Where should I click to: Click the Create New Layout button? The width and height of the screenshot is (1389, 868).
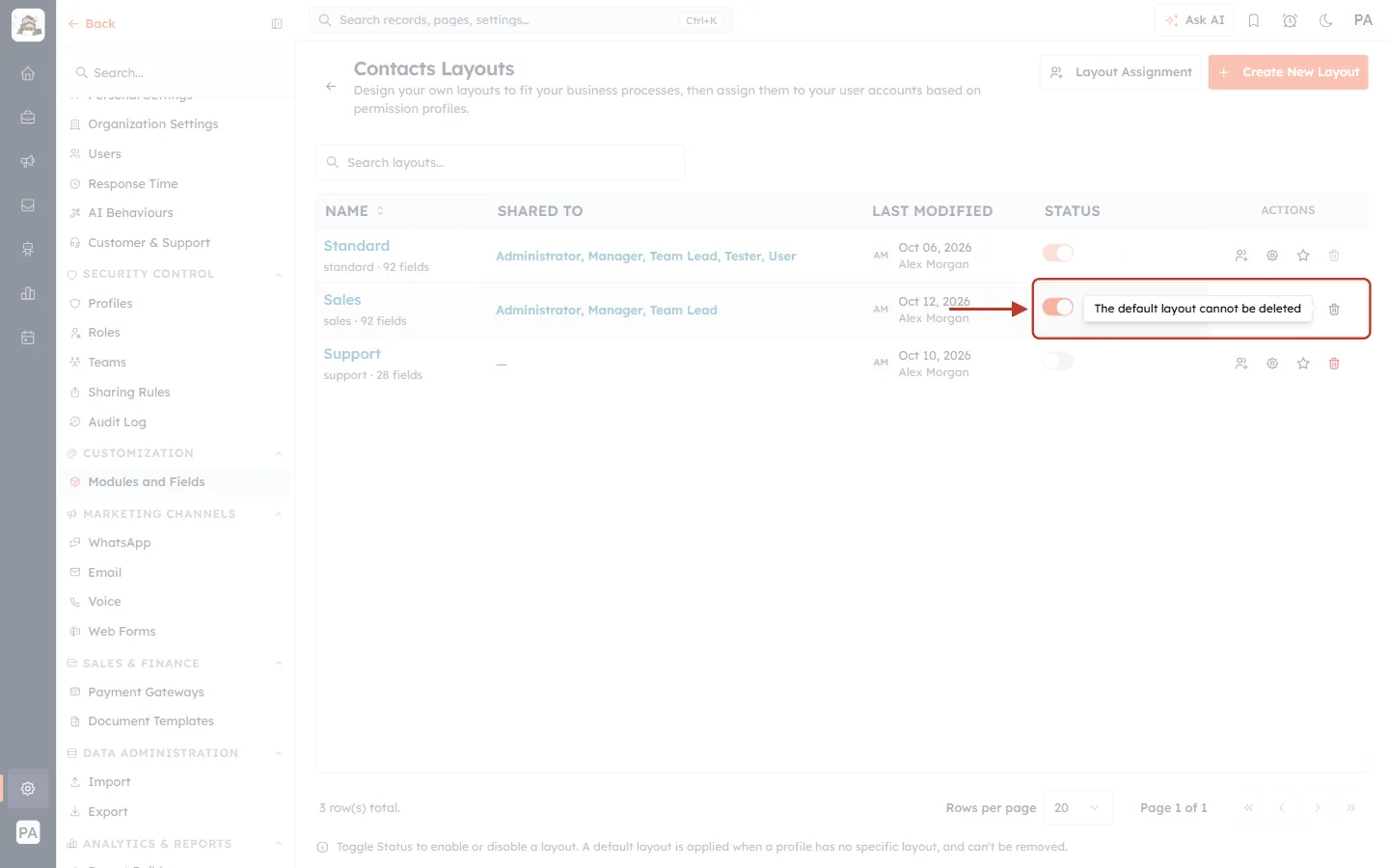pyautogui.click(x=1288, y=72)
